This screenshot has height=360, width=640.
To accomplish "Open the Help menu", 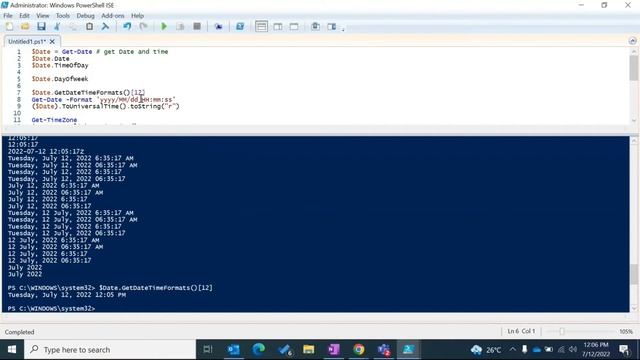I will tap(137, 16).
